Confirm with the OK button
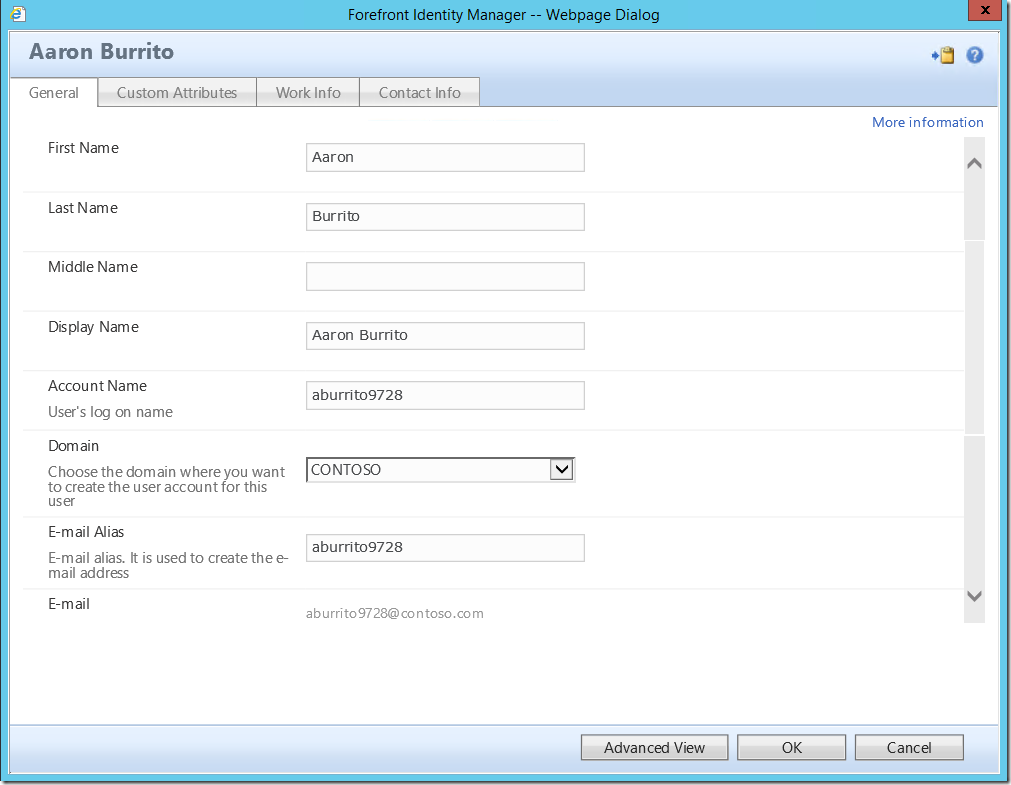Viewport: 1011px width, 785px height. pos(791,748)
